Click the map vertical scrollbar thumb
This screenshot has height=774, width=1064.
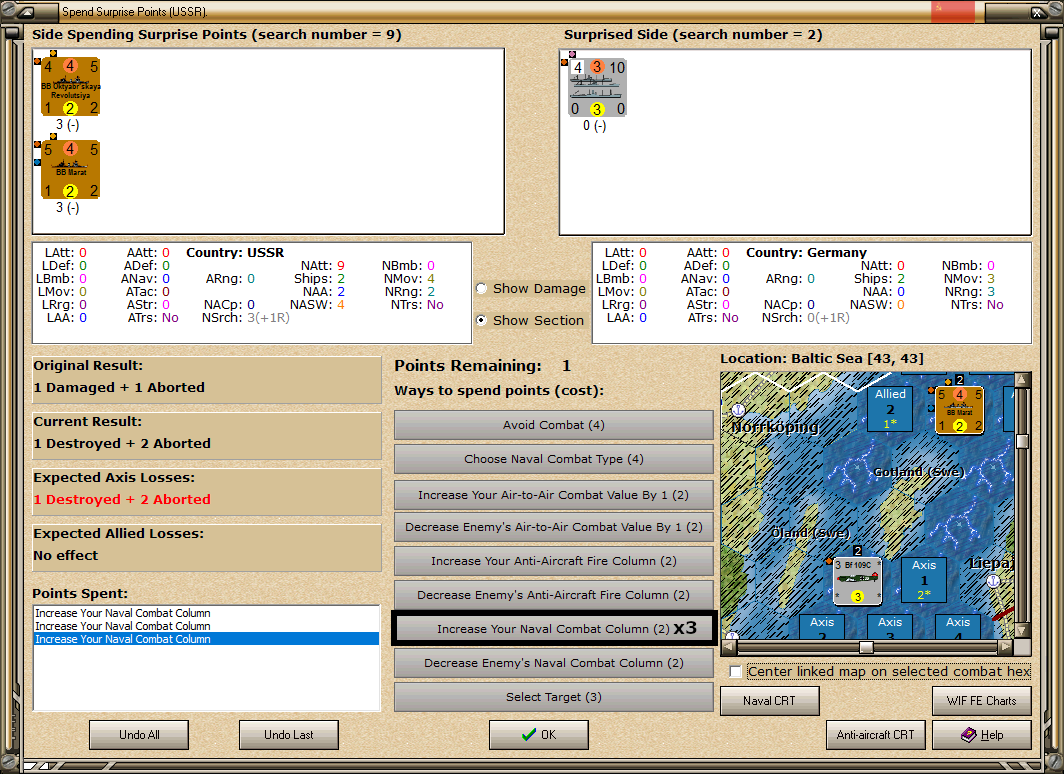(1022, 441)
